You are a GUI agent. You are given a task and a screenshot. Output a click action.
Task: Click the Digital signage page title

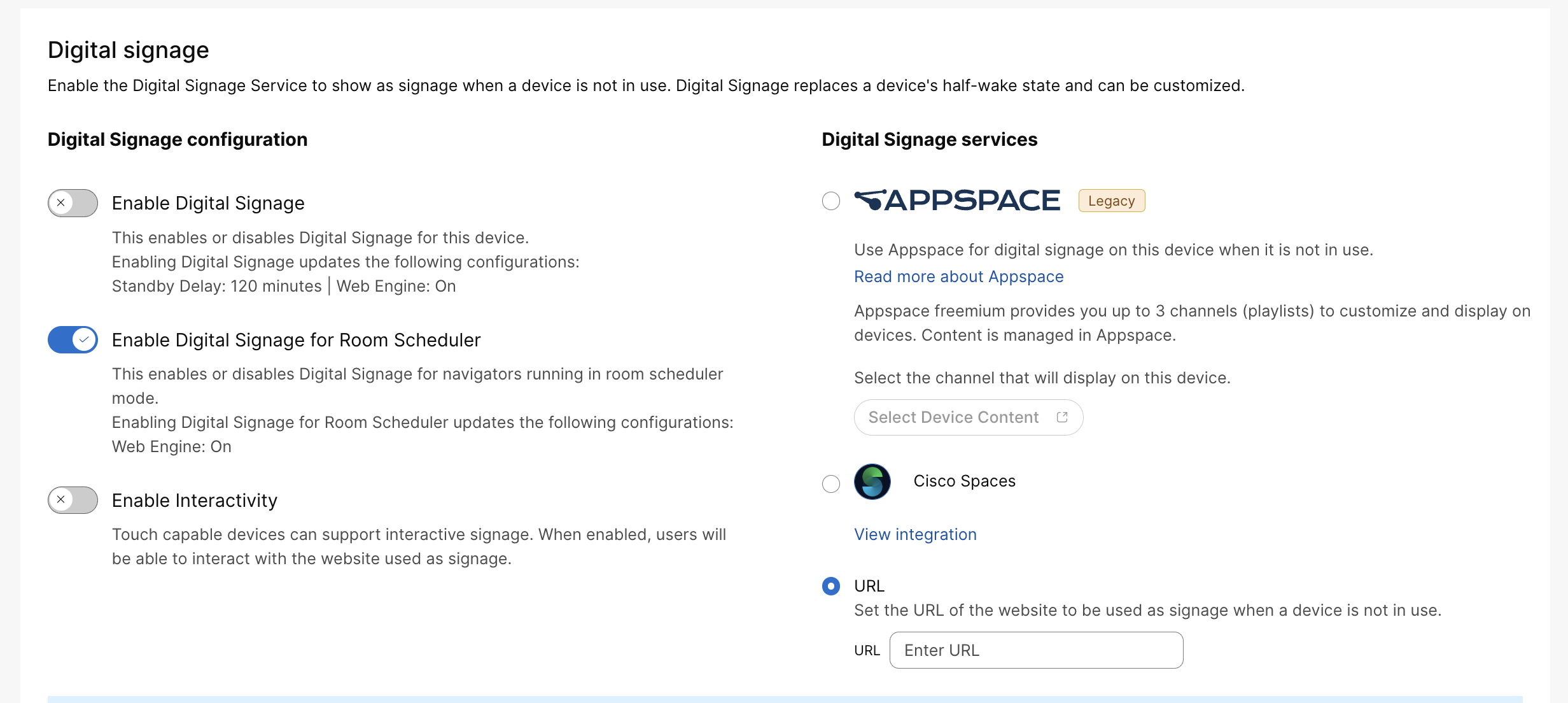click(128, 49)
